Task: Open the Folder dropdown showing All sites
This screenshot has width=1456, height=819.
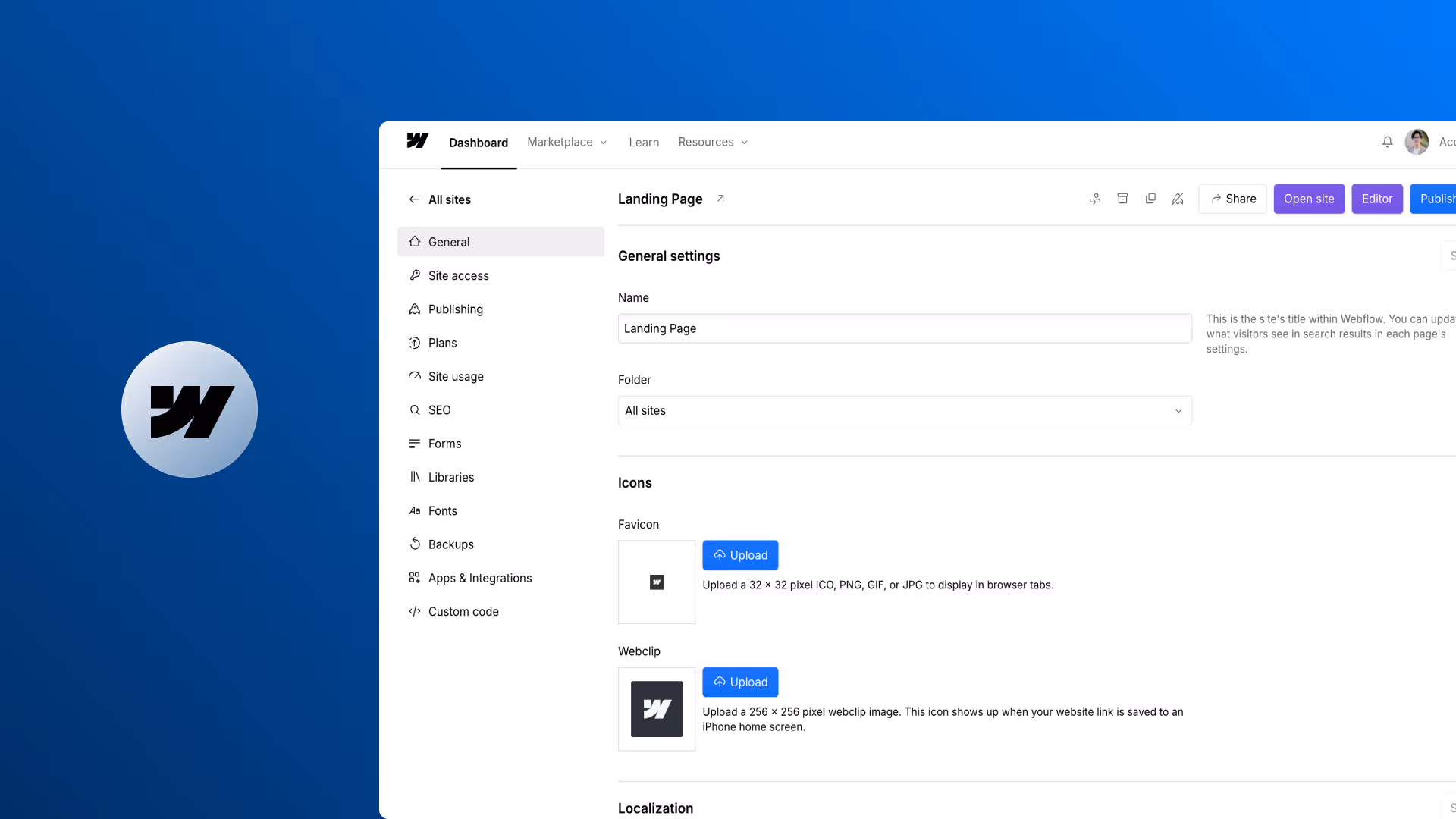Action: pyautogui.click(x=904, y=410)
